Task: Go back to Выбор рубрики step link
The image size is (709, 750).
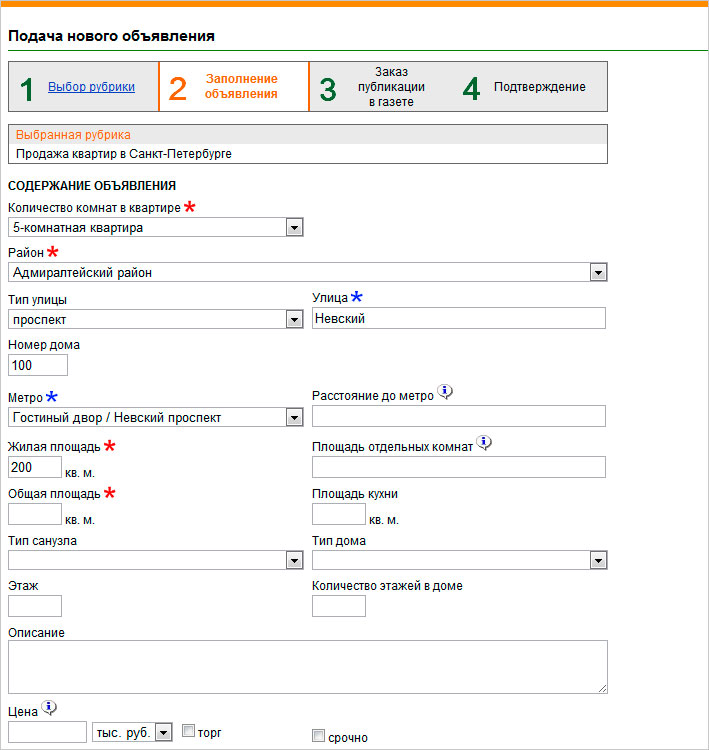Action: point(91,87)
